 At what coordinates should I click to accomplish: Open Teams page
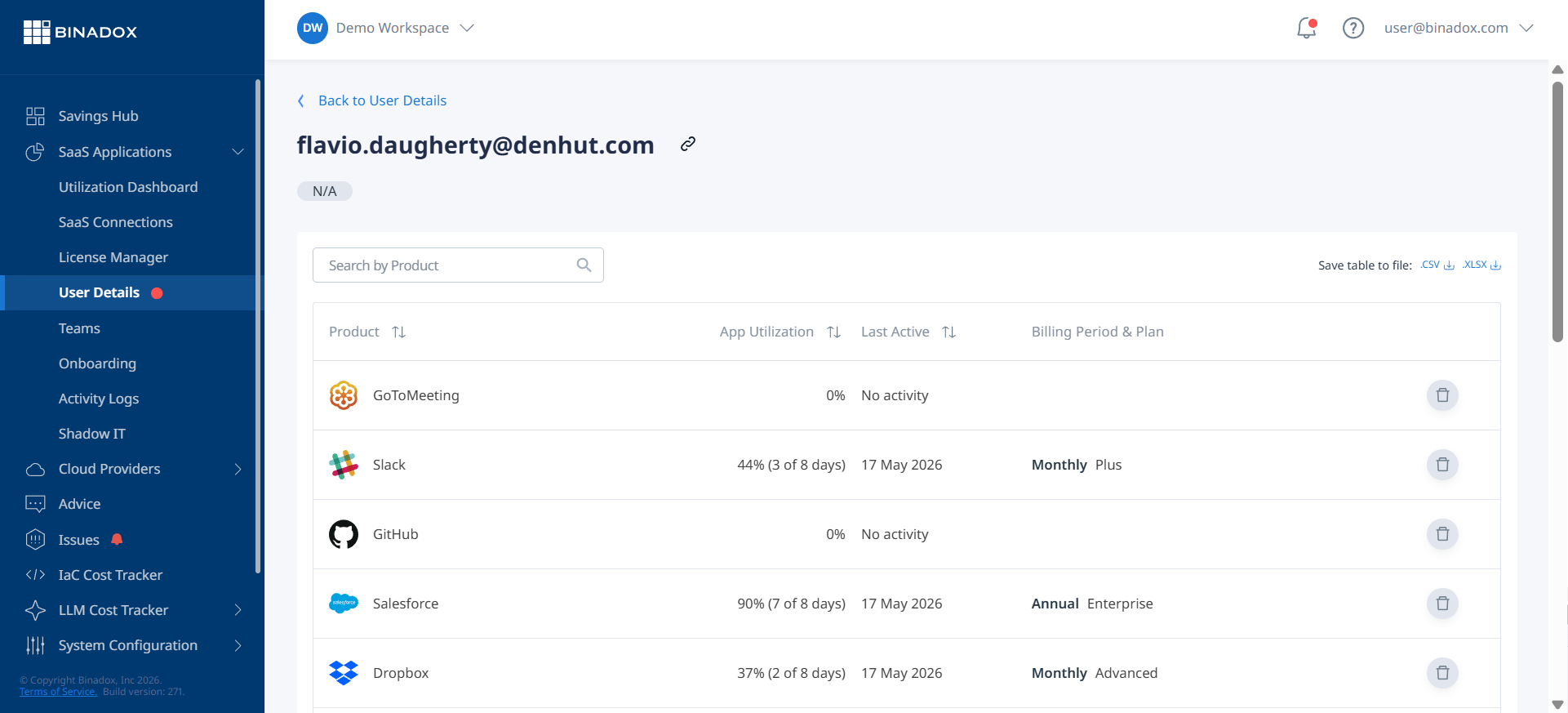coord(79,328)
